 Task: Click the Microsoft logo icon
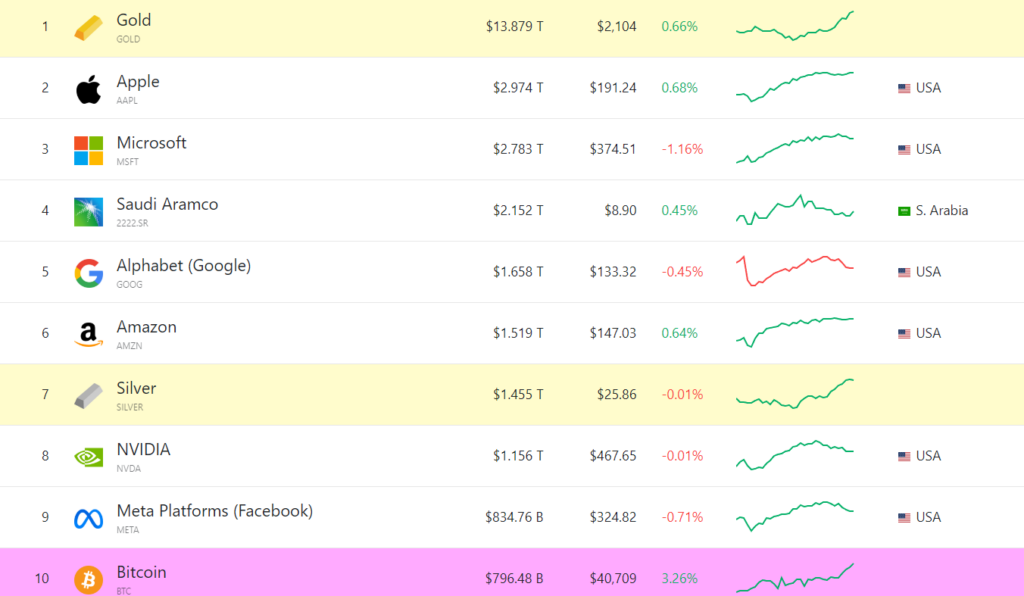(88, 150)
